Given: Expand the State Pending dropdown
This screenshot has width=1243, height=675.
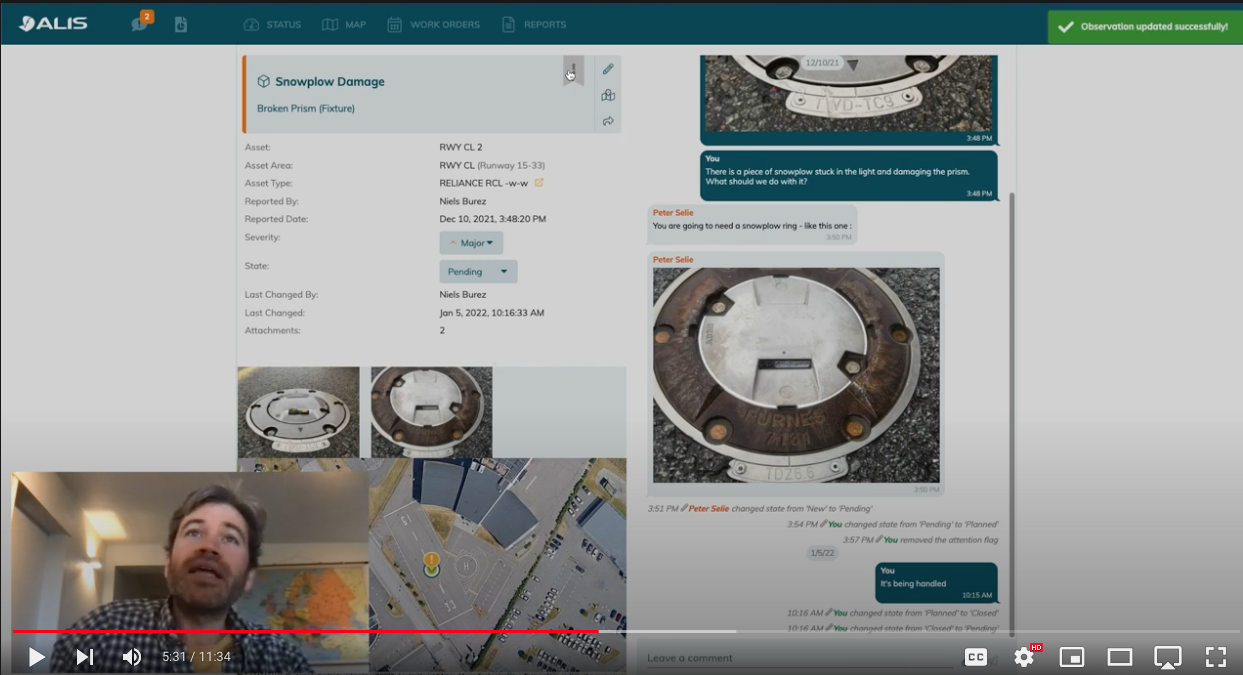Looking at the screenshot, I should (x=478, y=271).
